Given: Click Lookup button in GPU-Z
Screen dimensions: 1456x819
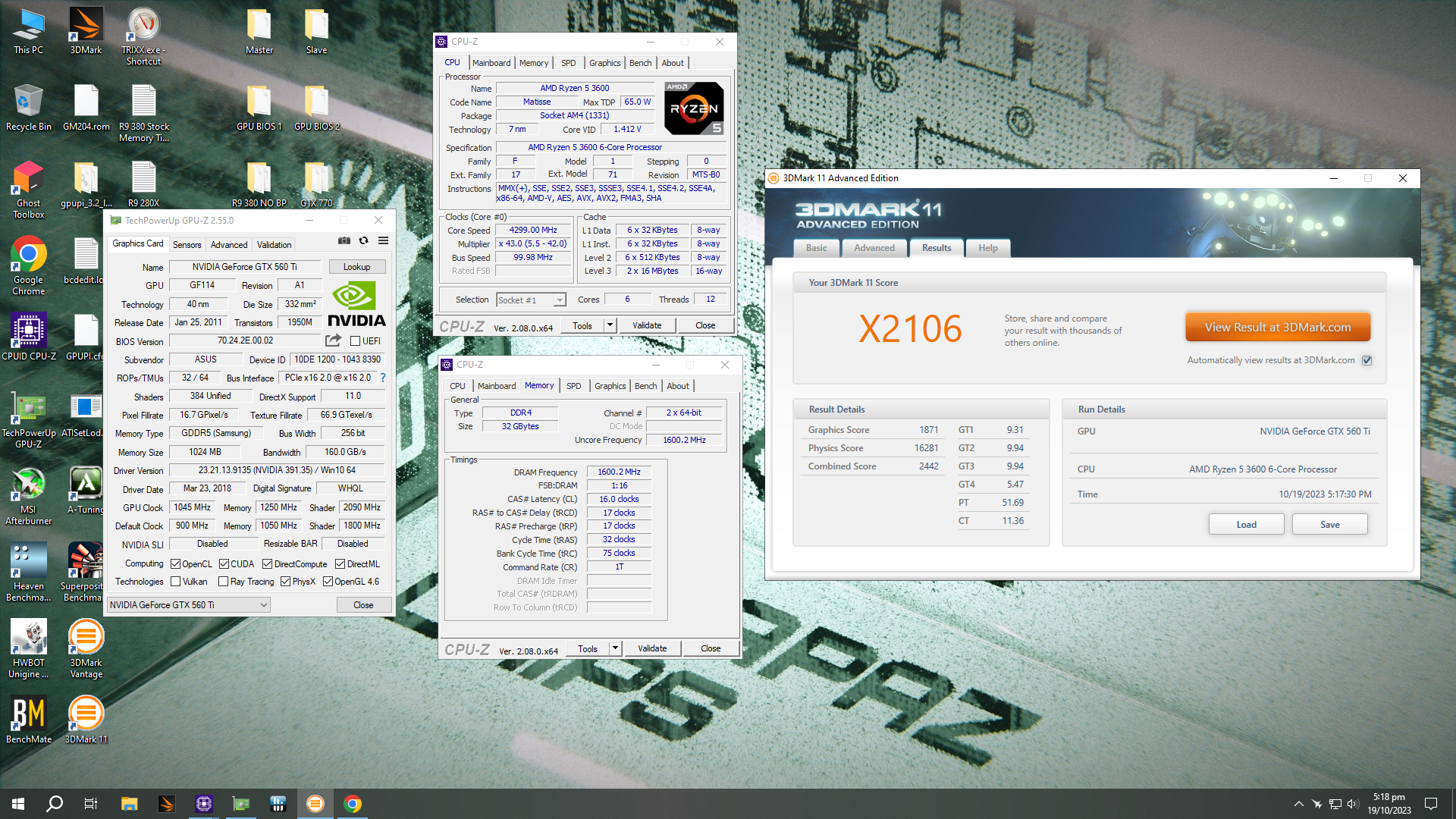Looking at the screenshot, I should 356,267.
